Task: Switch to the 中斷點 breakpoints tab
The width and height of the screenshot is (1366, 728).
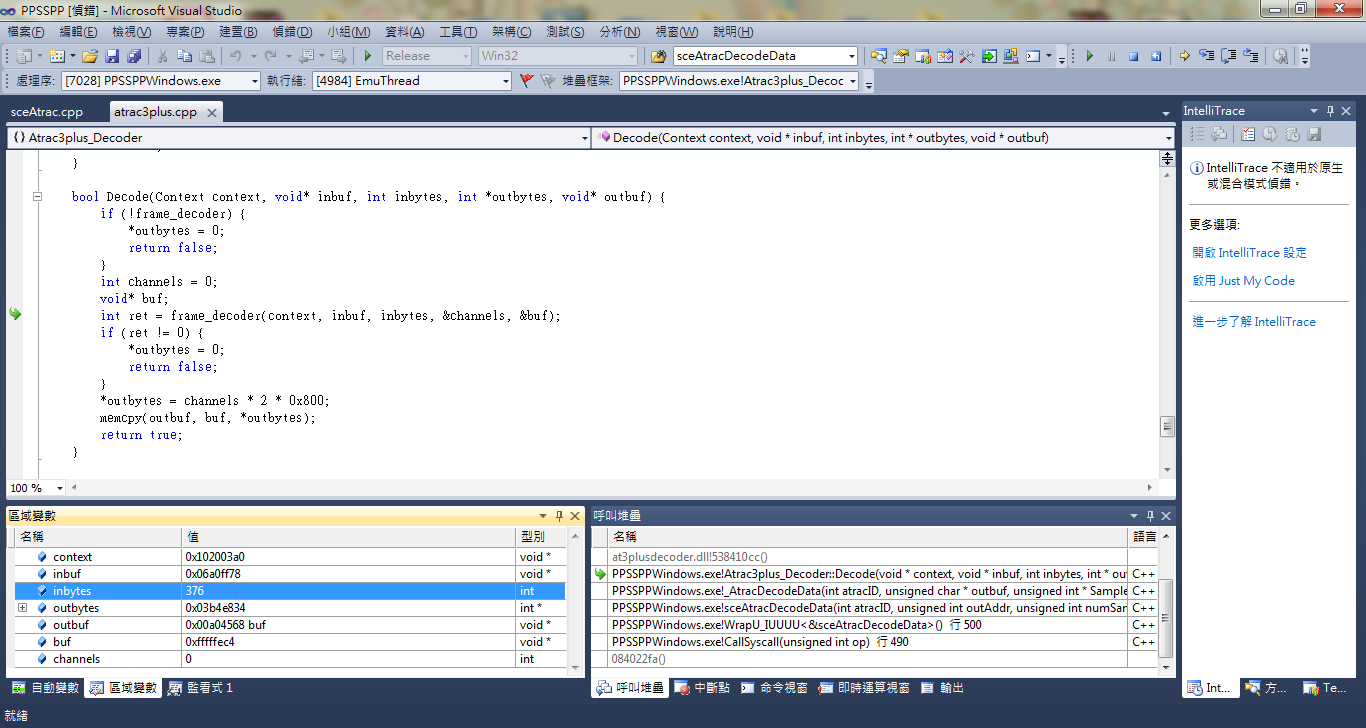Action: pyautogui.click(x=701, y=688)
